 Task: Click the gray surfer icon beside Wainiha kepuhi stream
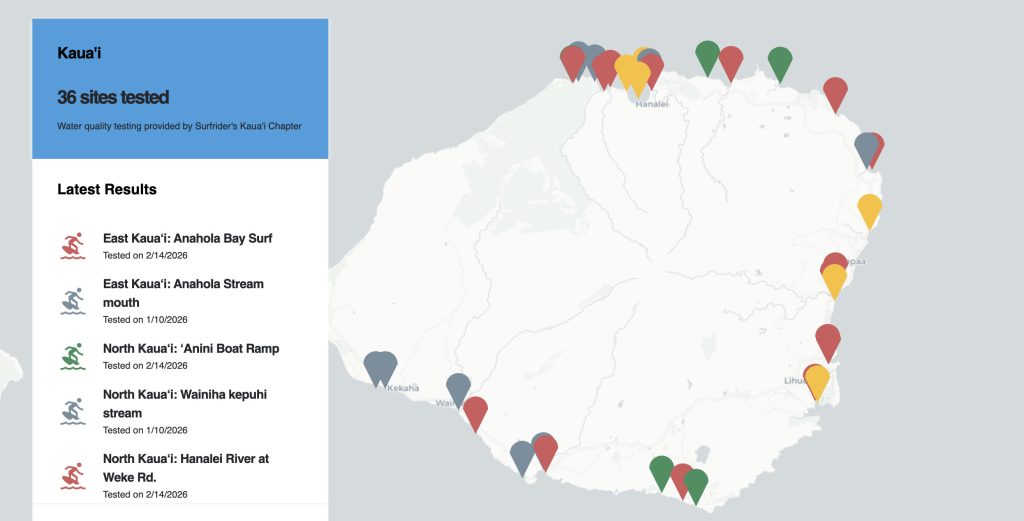coord(73,411)
